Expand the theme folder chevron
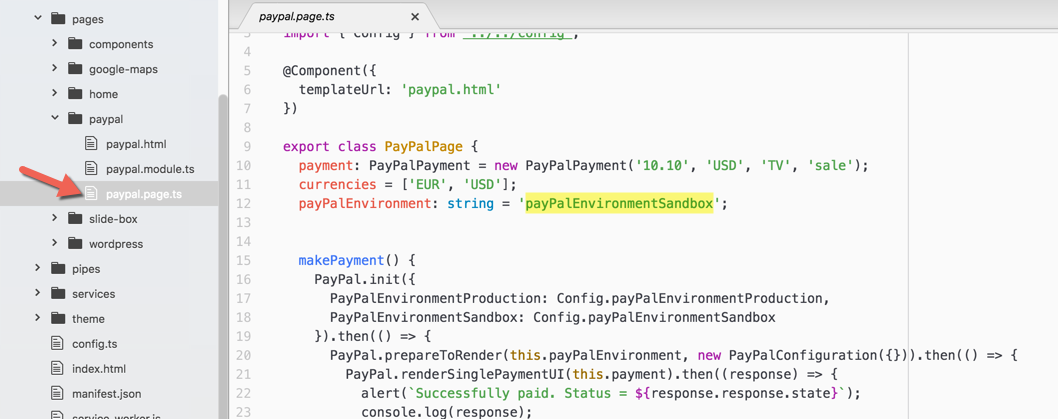1058x419 pixels. pos(38,318)
